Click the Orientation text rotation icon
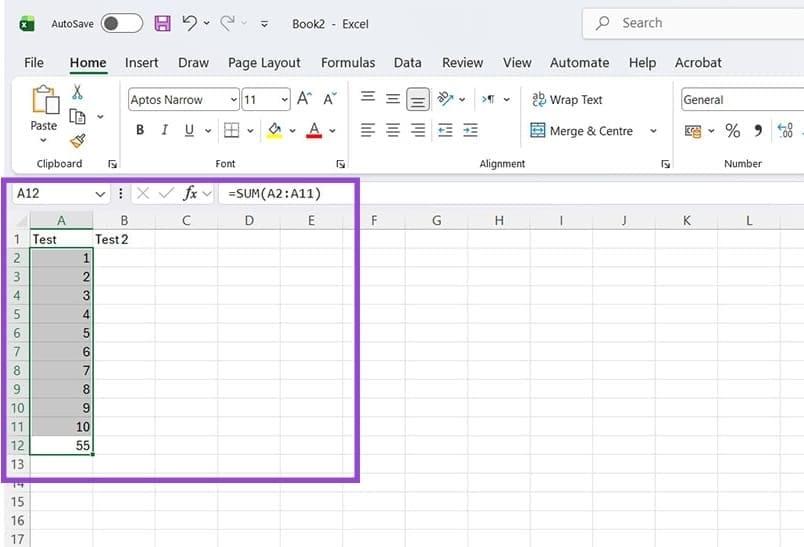Viewport: 804px width, 547px height. [445, 98]
